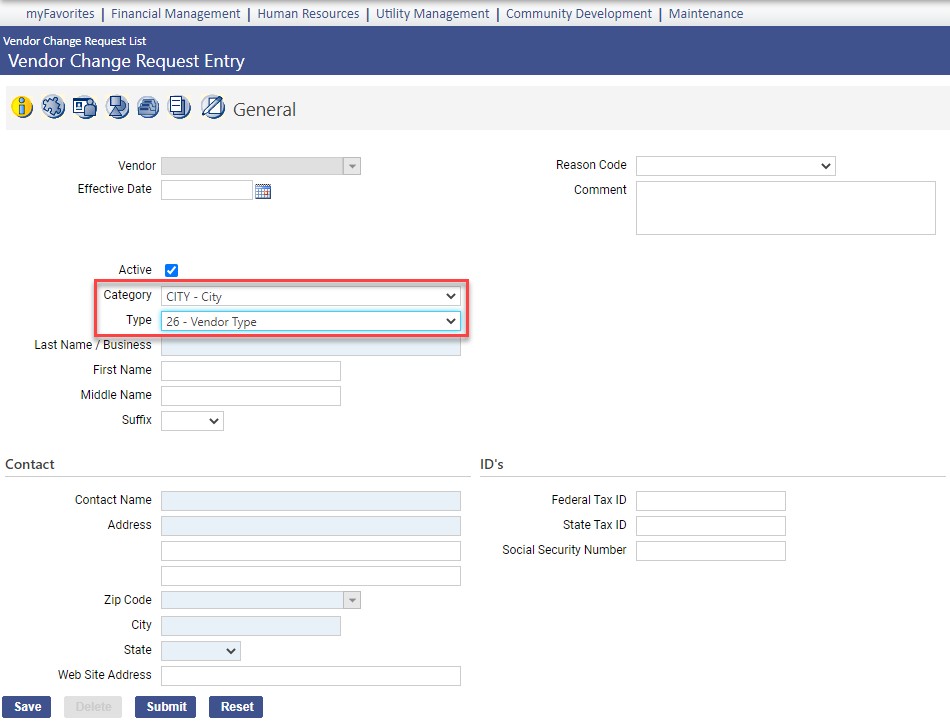Click the contact card person icon
The height and width of the screenshot is (723, 950).
85,107
